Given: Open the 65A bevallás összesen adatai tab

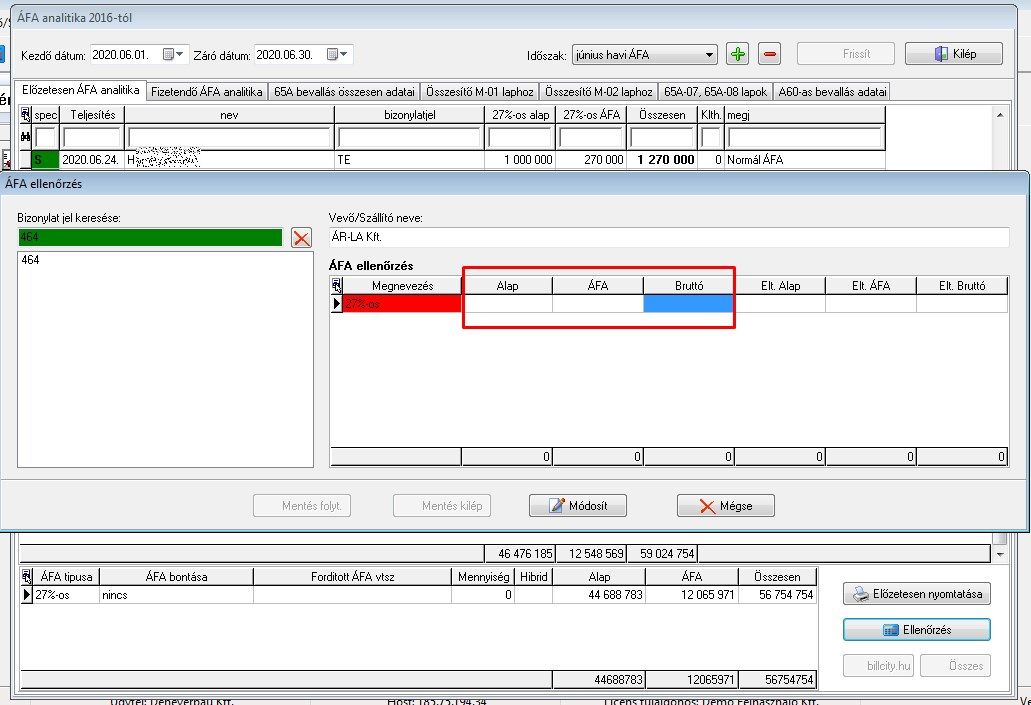Looking at the screenshot, I should pyautogui.click(x=344, y=92).
